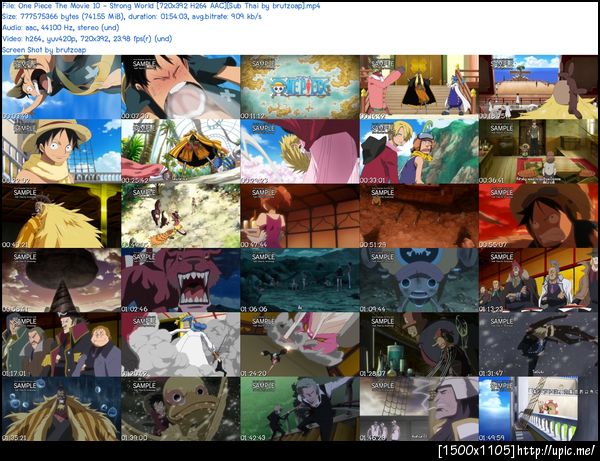
Task: Click the [1500x1105] dimensions label
Action: click(477, 450)
